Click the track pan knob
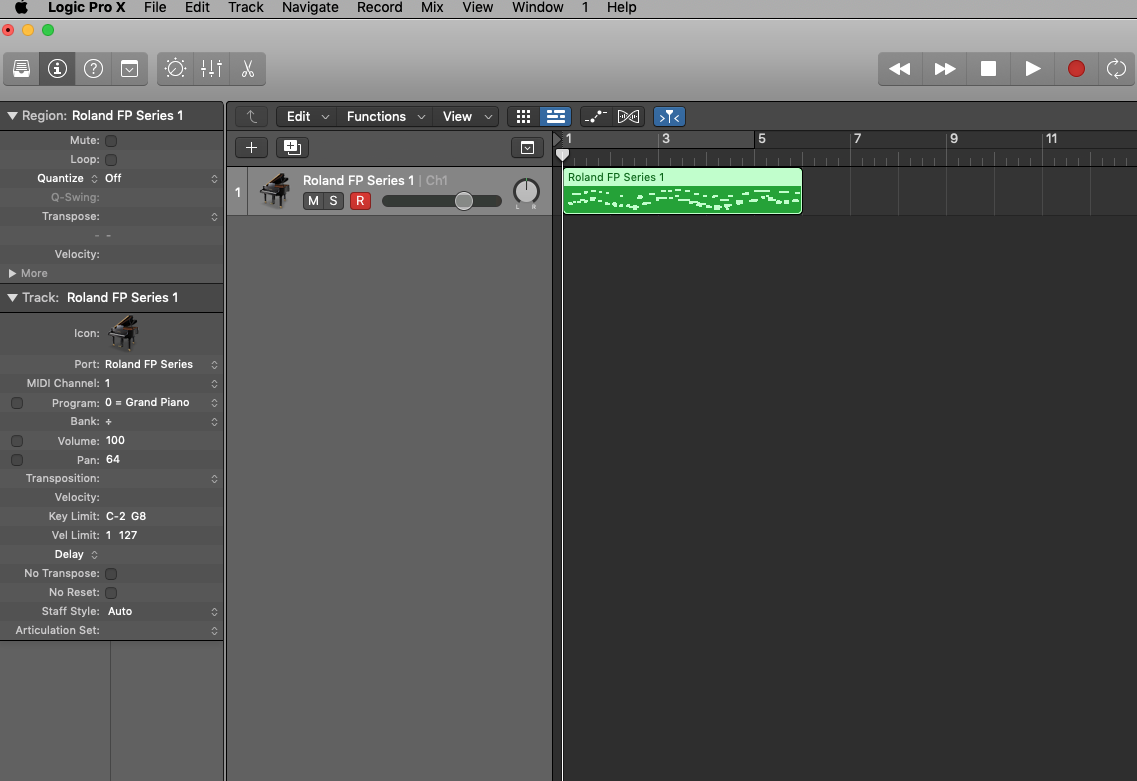 pos(526,191)
